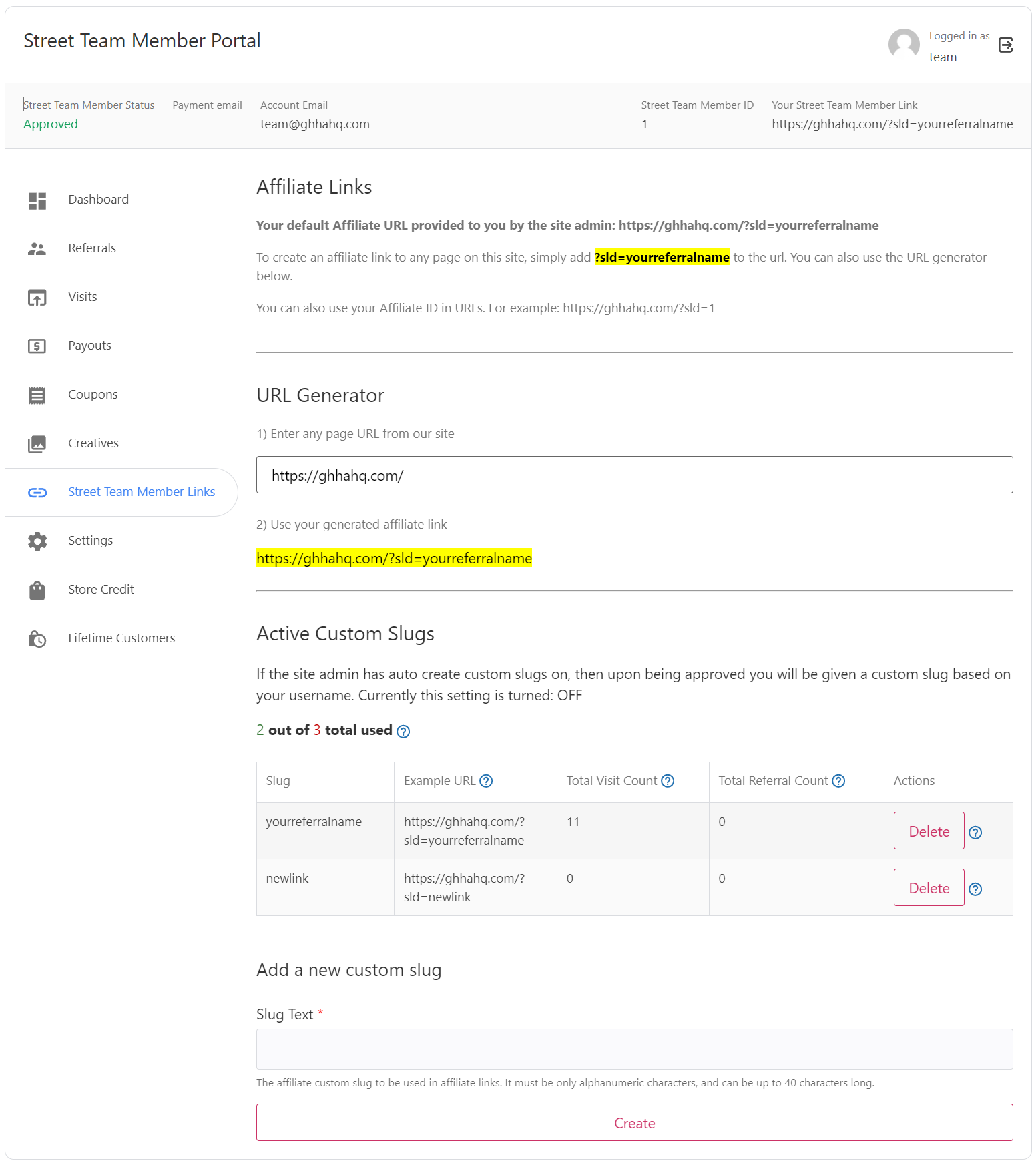Open the Creatives menu item
Viewport: 1036px width, 1165px height.
tap(93, 443)
